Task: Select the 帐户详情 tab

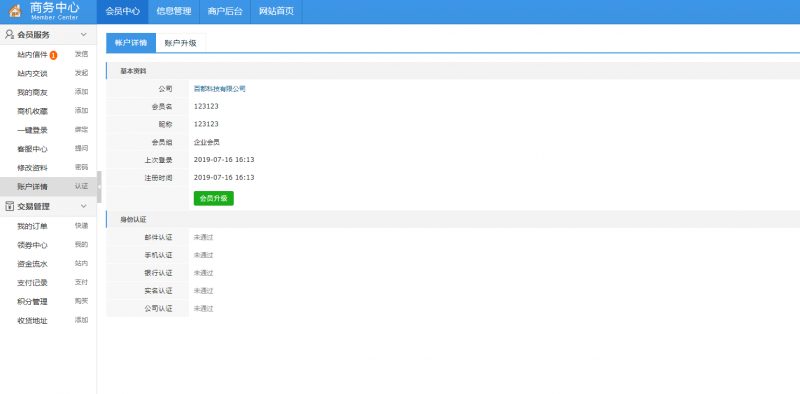Action: (131, 43)
